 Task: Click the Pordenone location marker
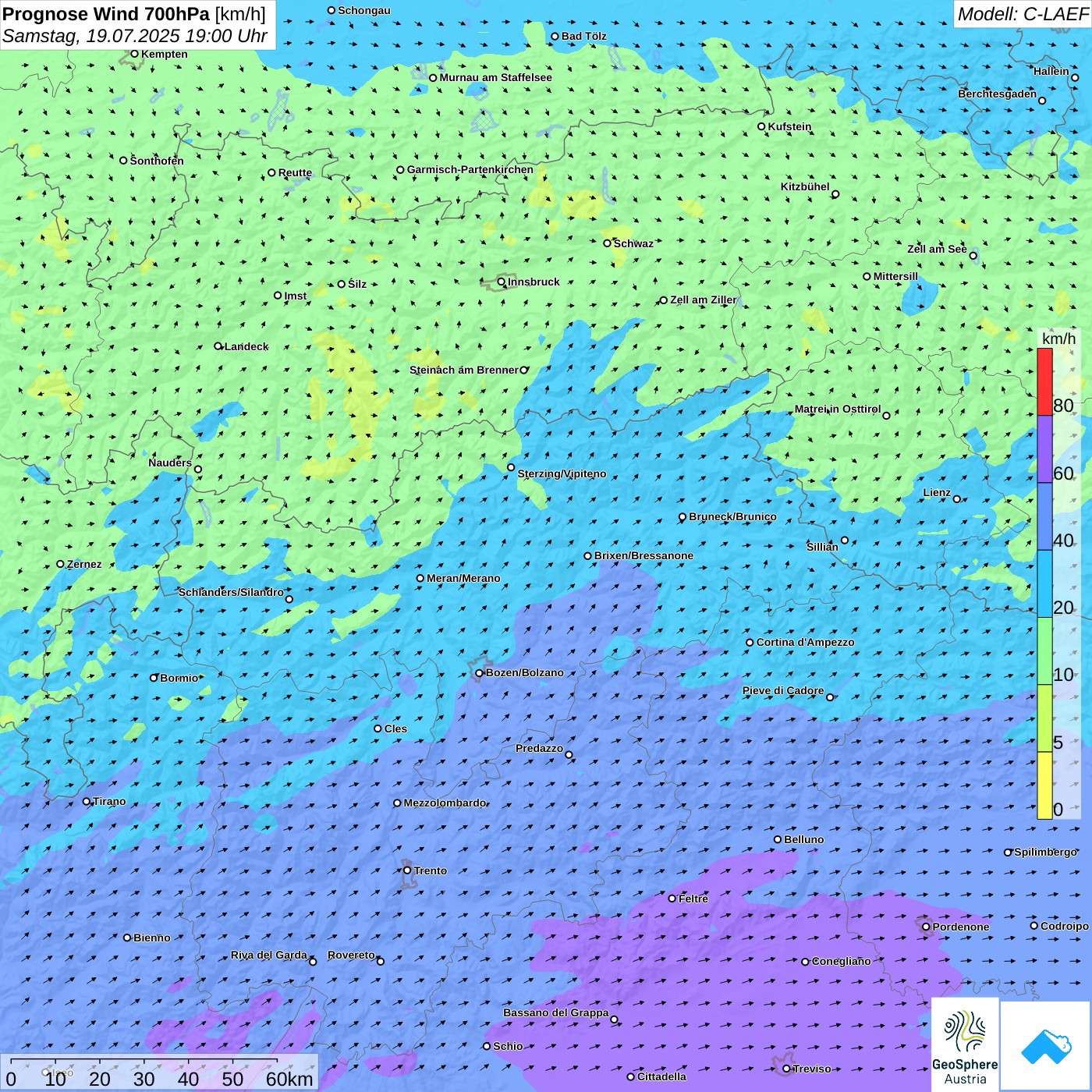(926, 927)
